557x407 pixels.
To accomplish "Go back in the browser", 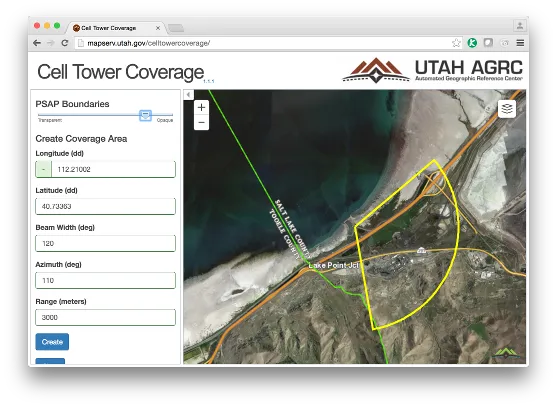I will [x=37, y=43].
